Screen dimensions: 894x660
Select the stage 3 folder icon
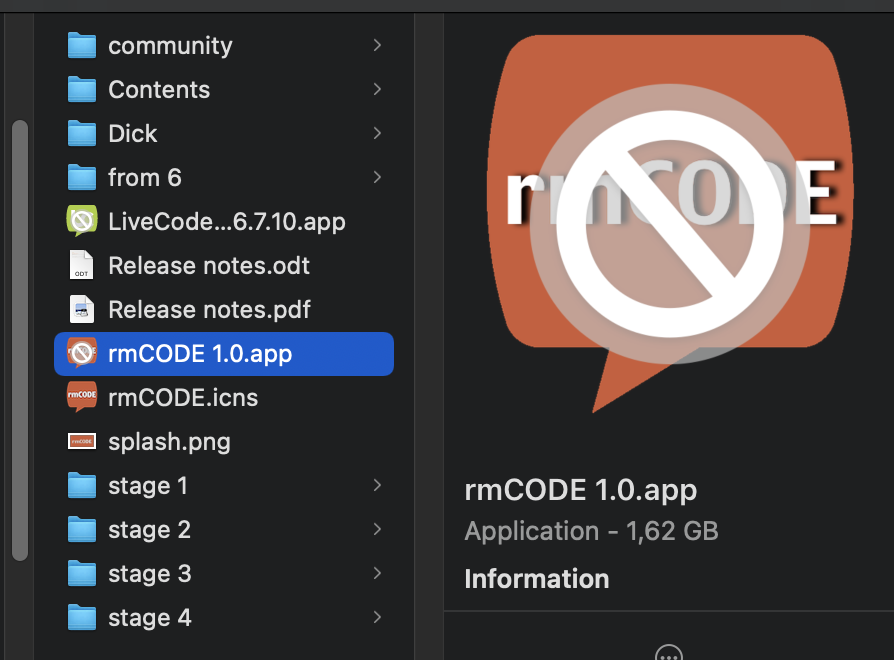point(82,573)
